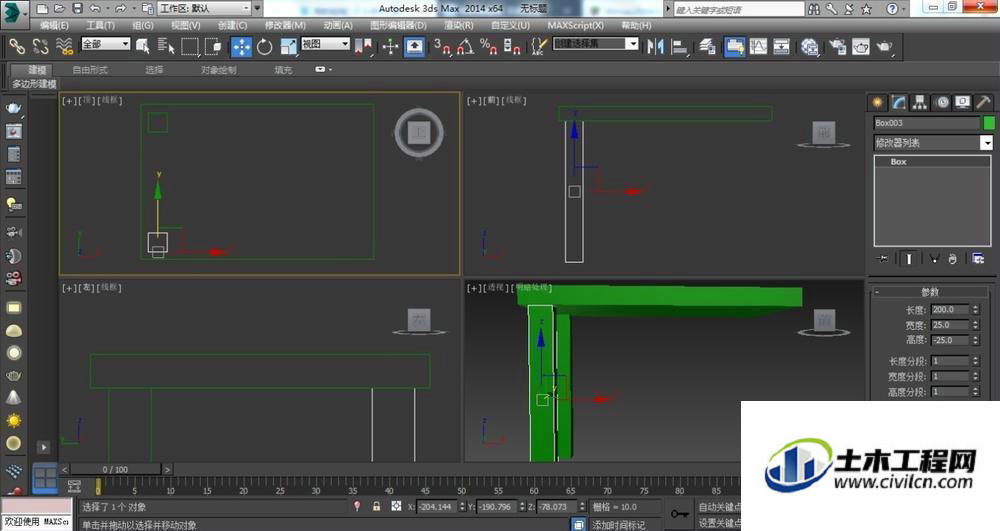Open the Hierarchy panel tab
The image size is (1000, 531).
[920, 102]
